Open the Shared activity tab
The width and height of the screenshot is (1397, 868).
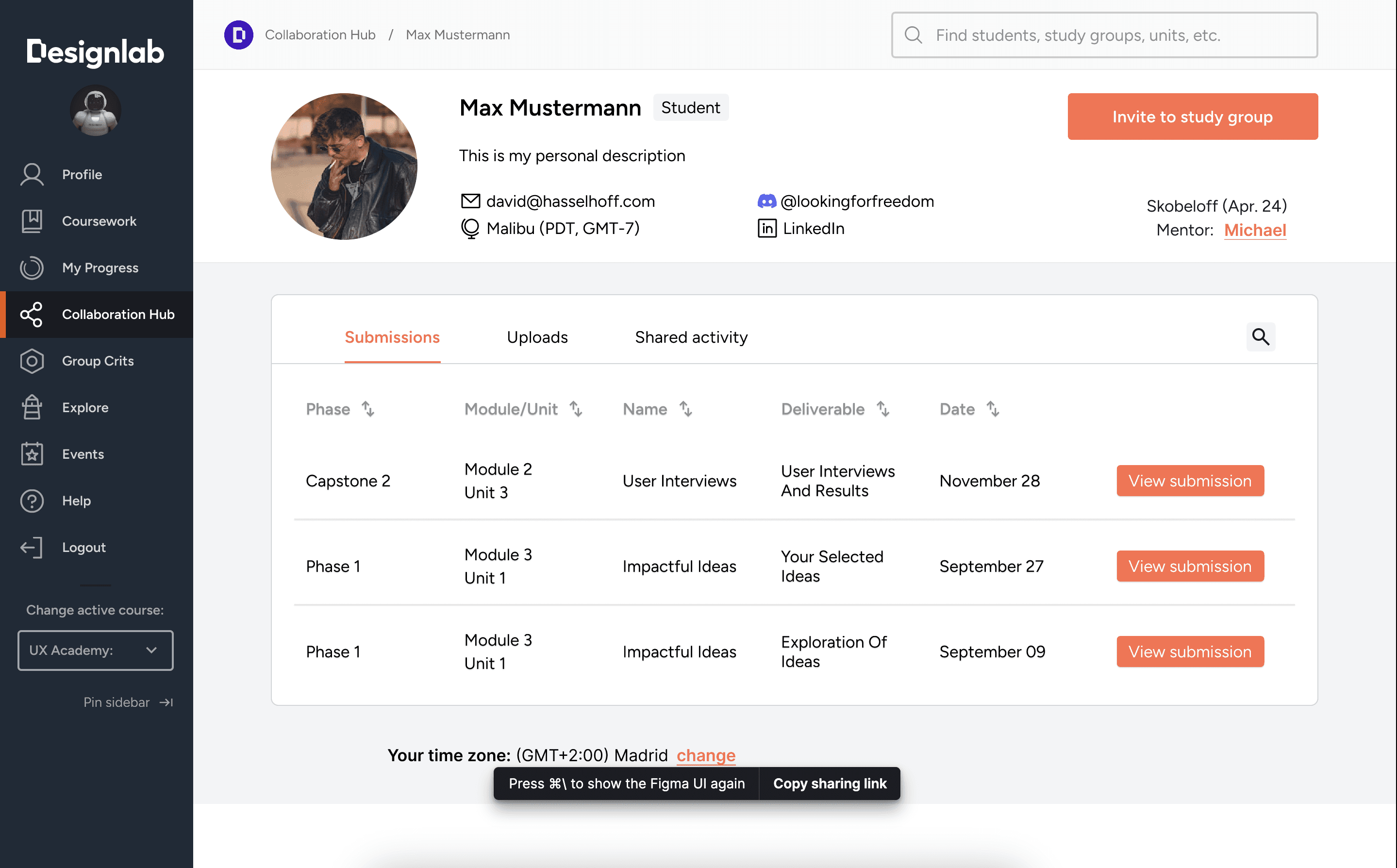691,337
